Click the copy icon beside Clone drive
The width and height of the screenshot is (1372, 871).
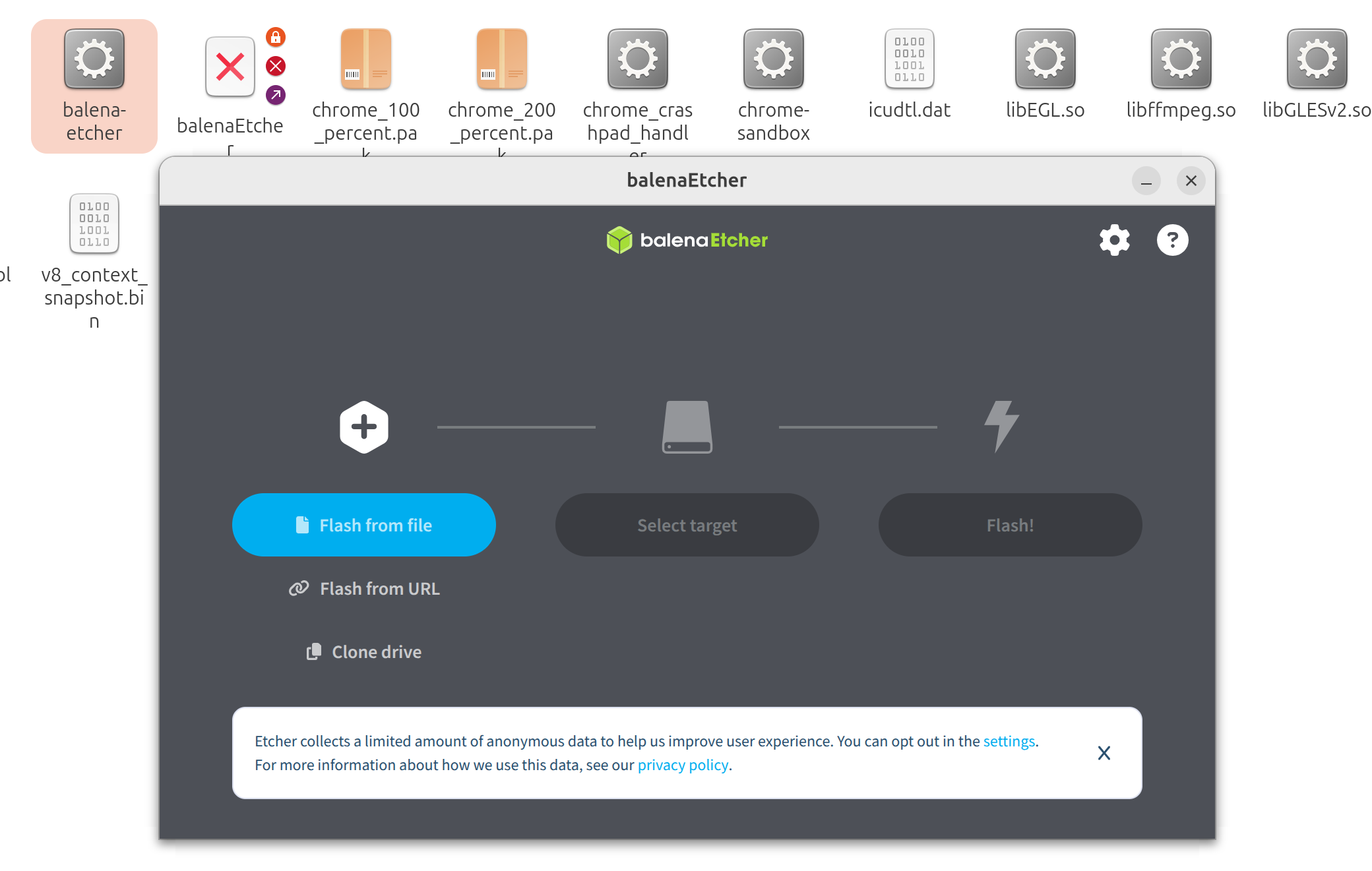click(314, 651)
